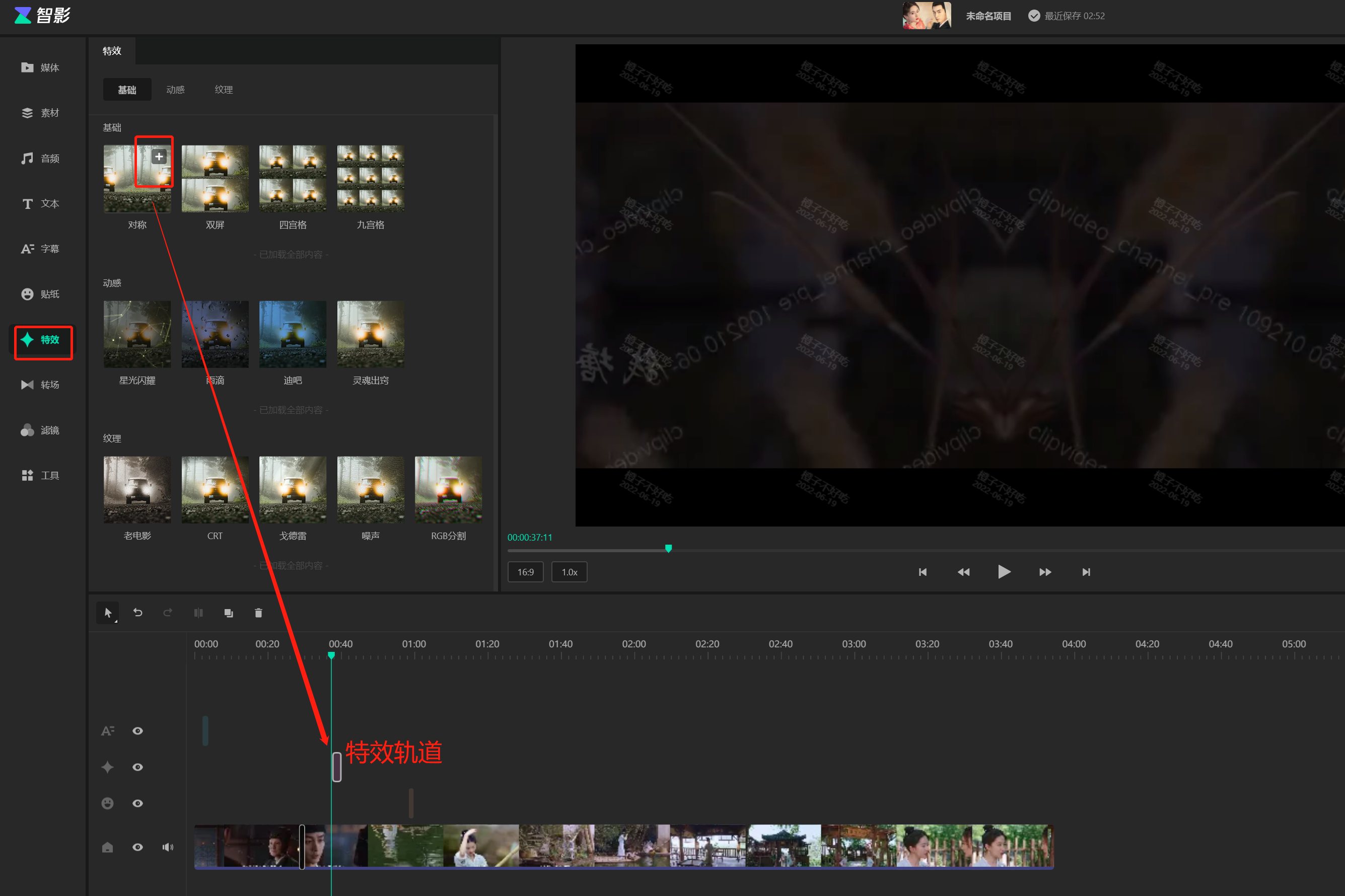Select the 迪吧 effect thumbnail
This screenshot has height=896, width=1345.
tap(293, 334)
